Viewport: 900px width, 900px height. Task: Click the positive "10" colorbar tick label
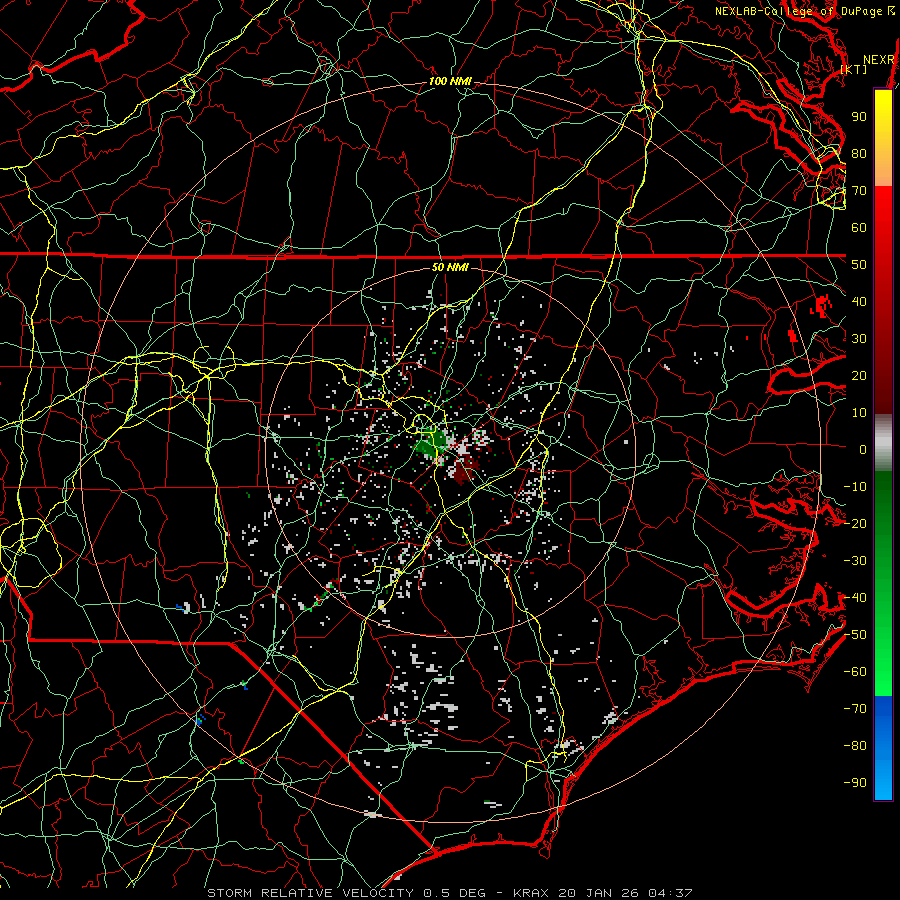pos(859,413)
